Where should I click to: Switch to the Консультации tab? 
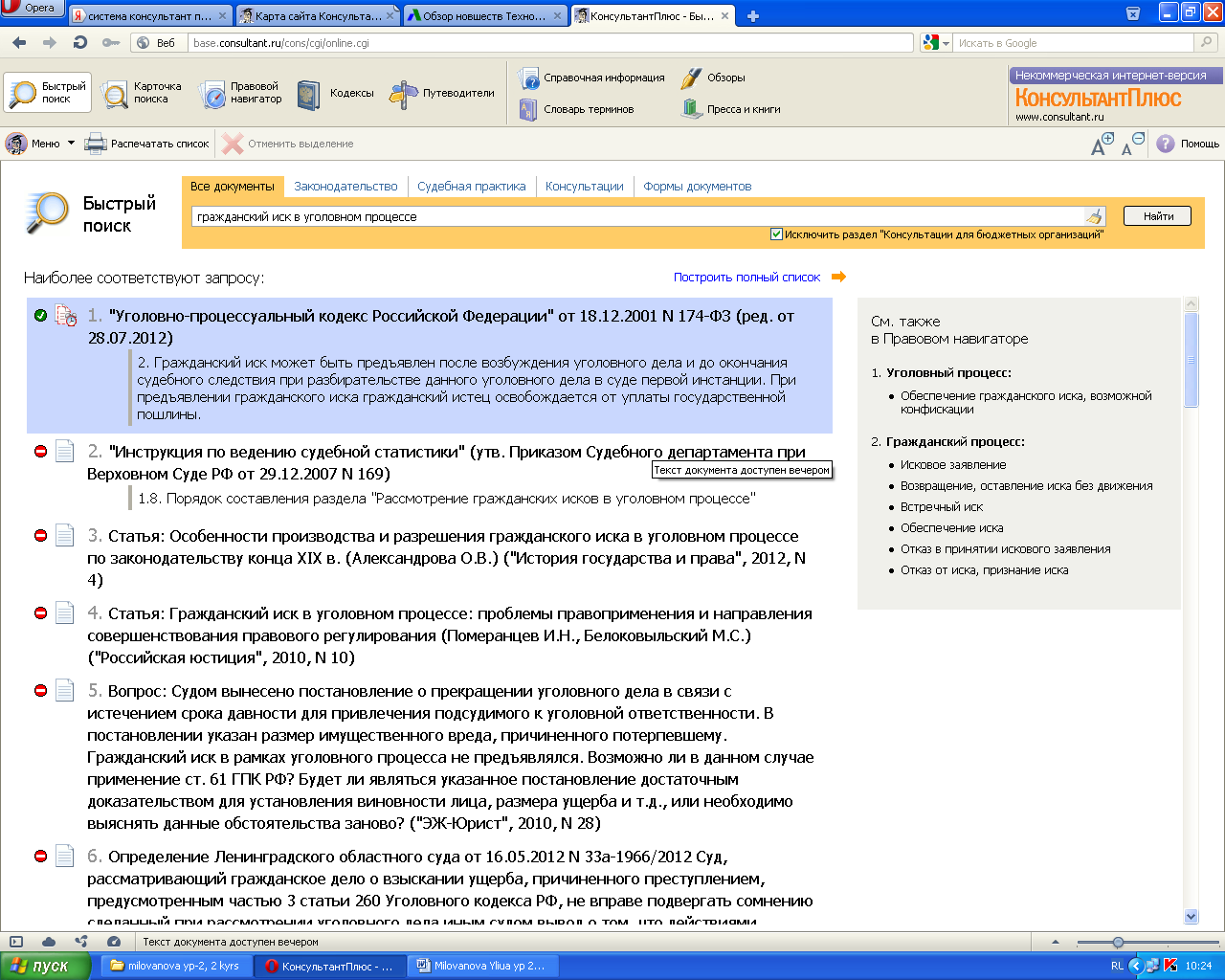point(585,187)
